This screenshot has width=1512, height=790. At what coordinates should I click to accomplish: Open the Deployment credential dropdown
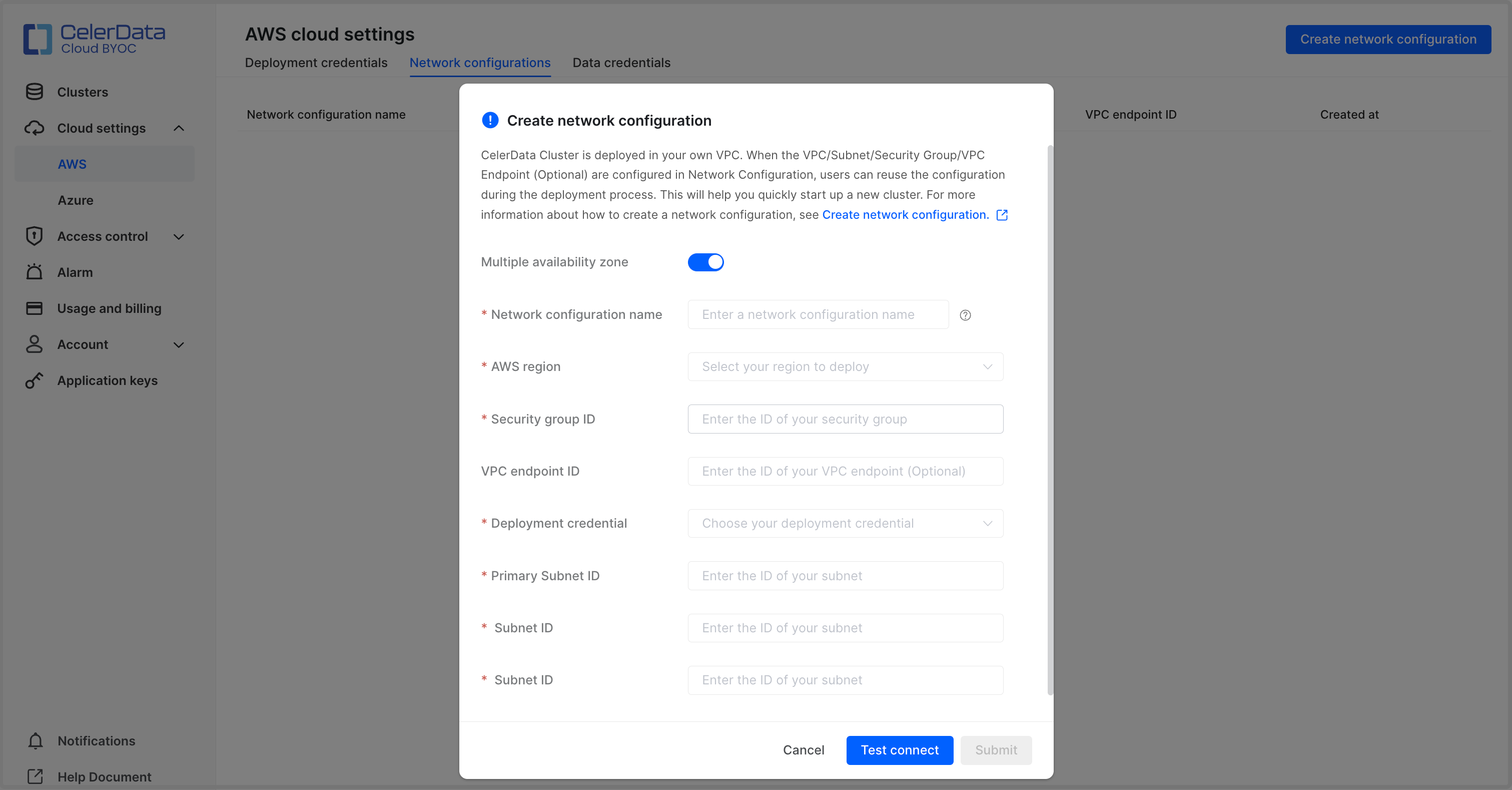click(x=845, y=523)
